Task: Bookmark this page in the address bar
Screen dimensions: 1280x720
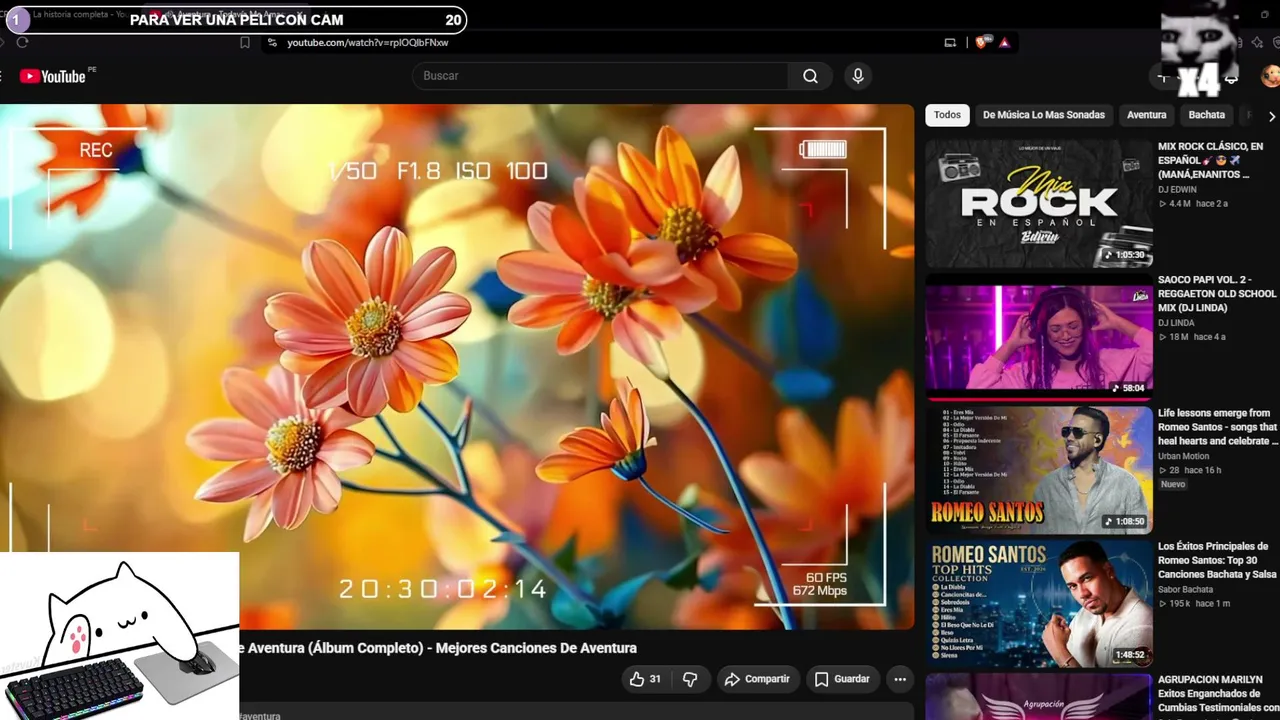Action: [x=245, y=43]
